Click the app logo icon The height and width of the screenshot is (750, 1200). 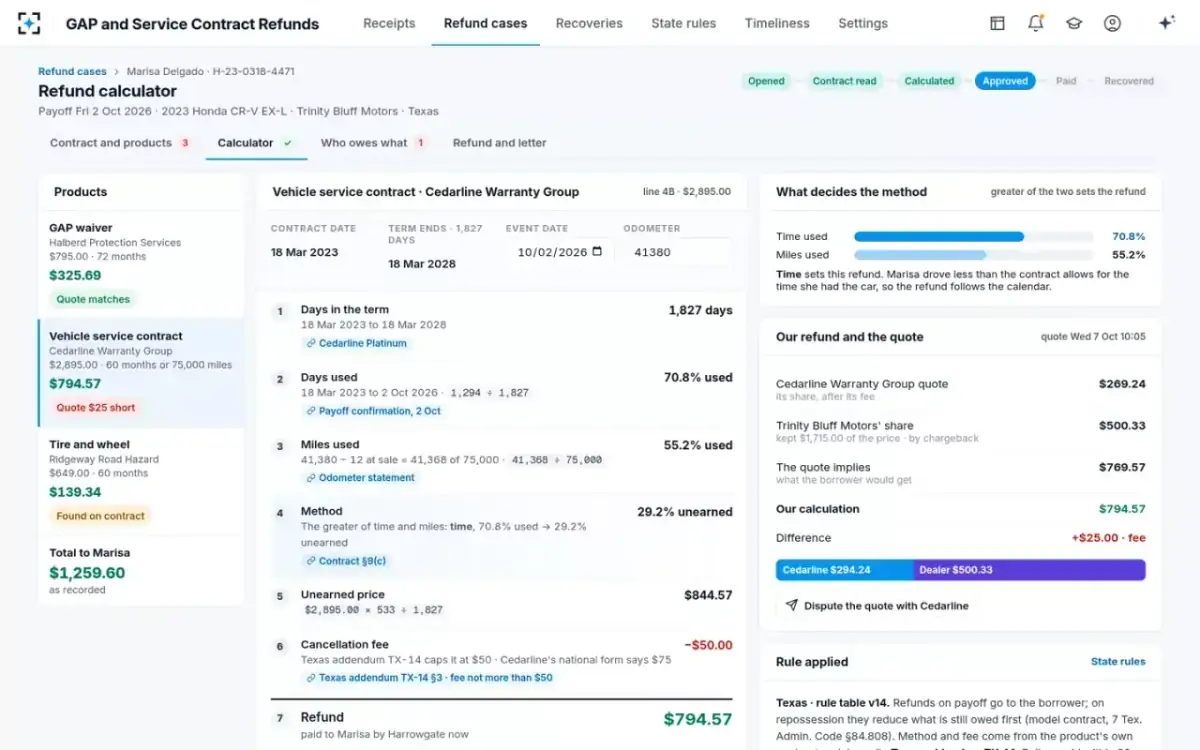click(29, 23)
